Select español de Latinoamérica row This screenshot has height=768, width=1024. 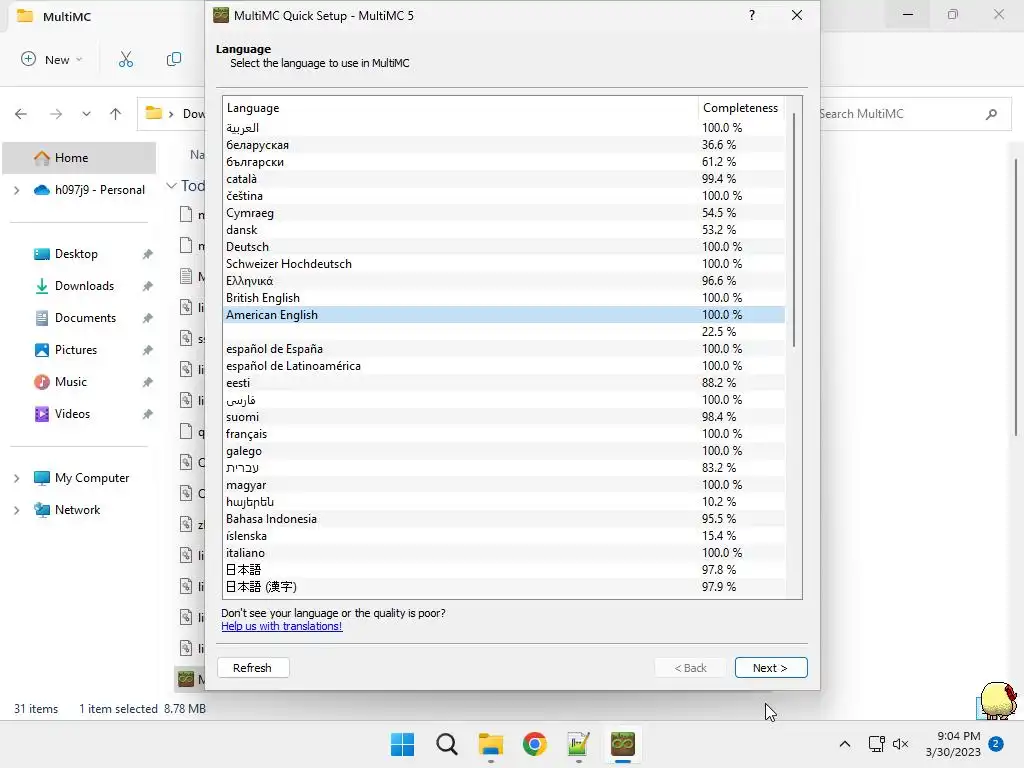tap(504, 366)
